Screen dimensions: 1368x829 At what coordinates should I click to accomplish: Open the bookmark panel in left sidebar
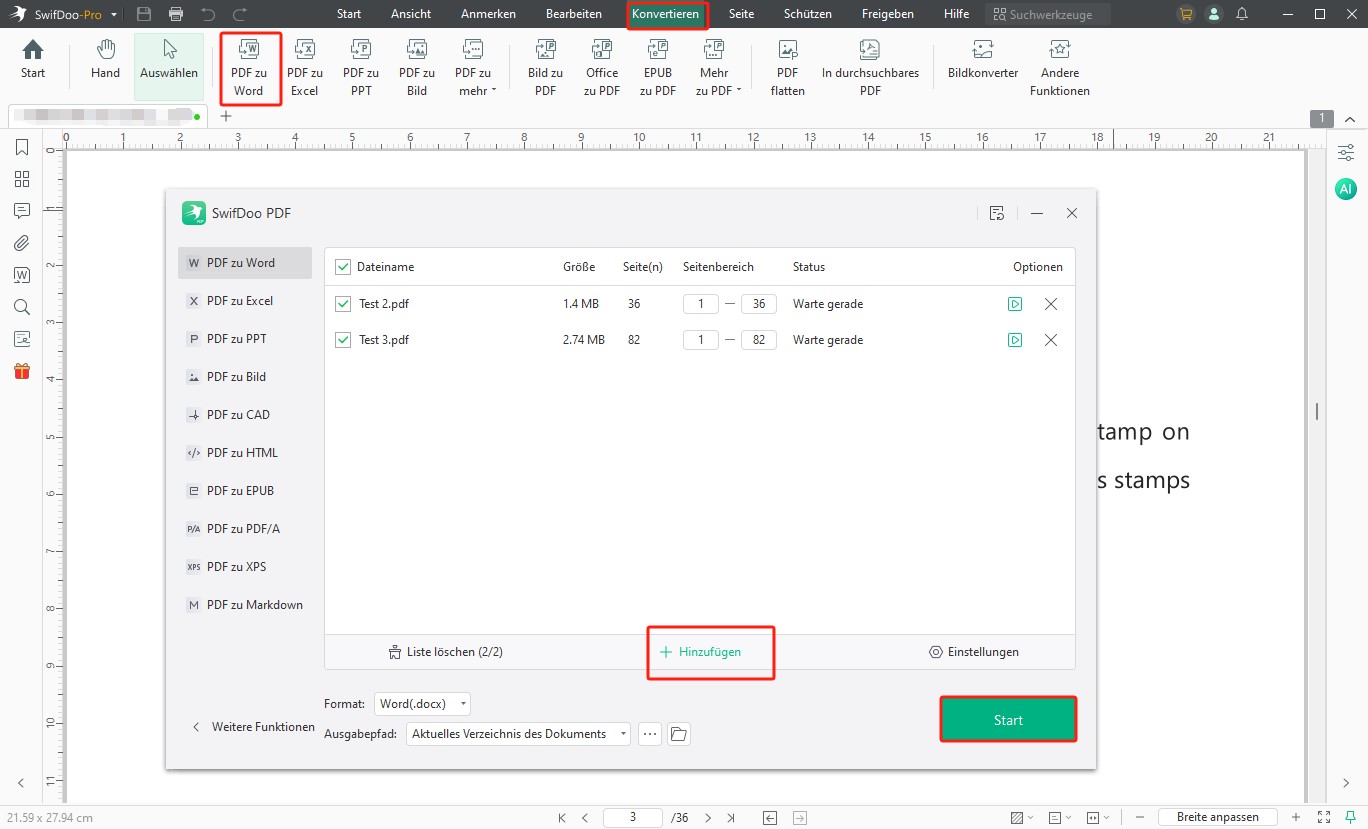point(22,148)
